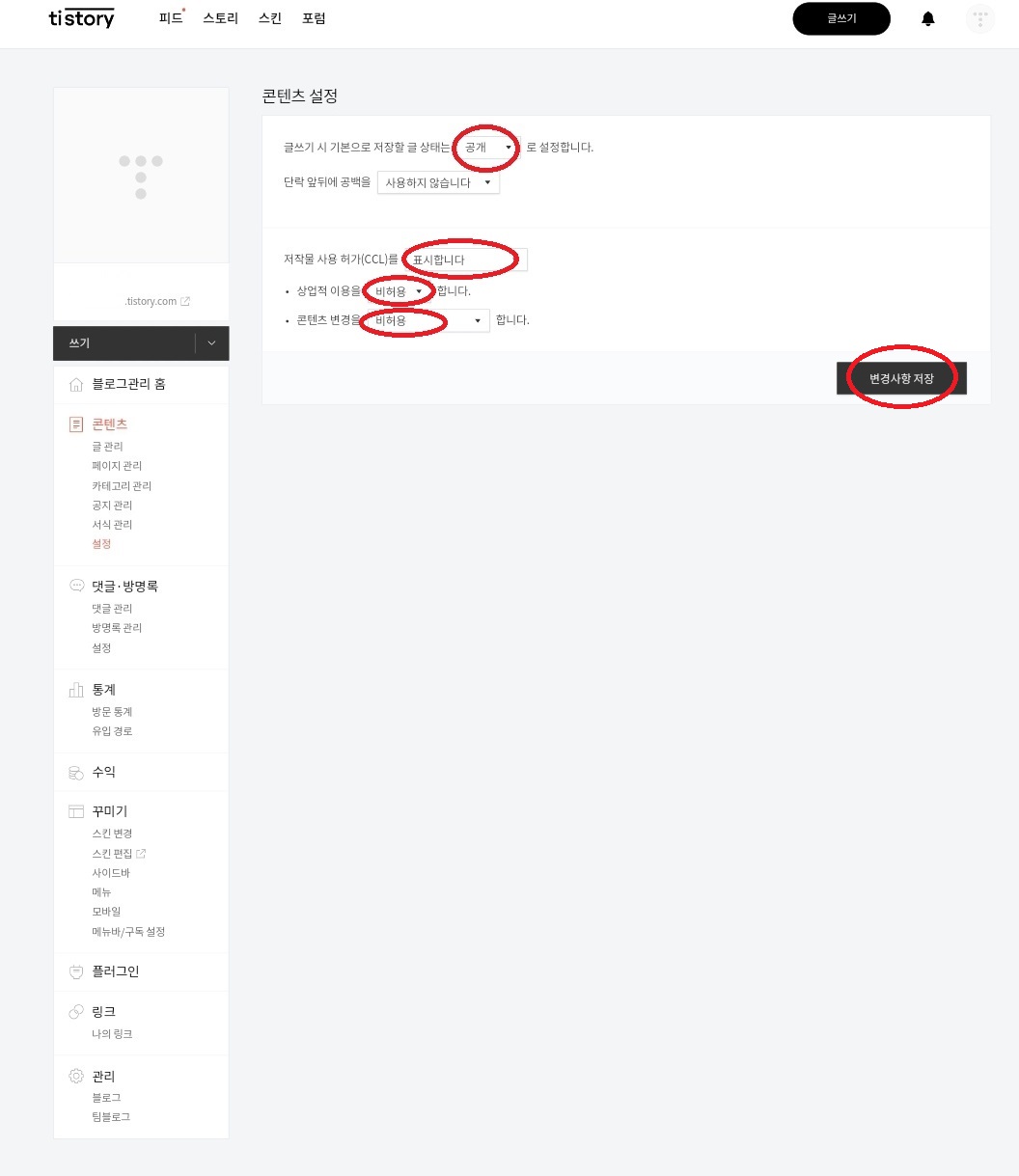Open the 공개 post status dropdown
Image resolution: width=1019 pixels, height=1176 pixels.
click(487, 148)
